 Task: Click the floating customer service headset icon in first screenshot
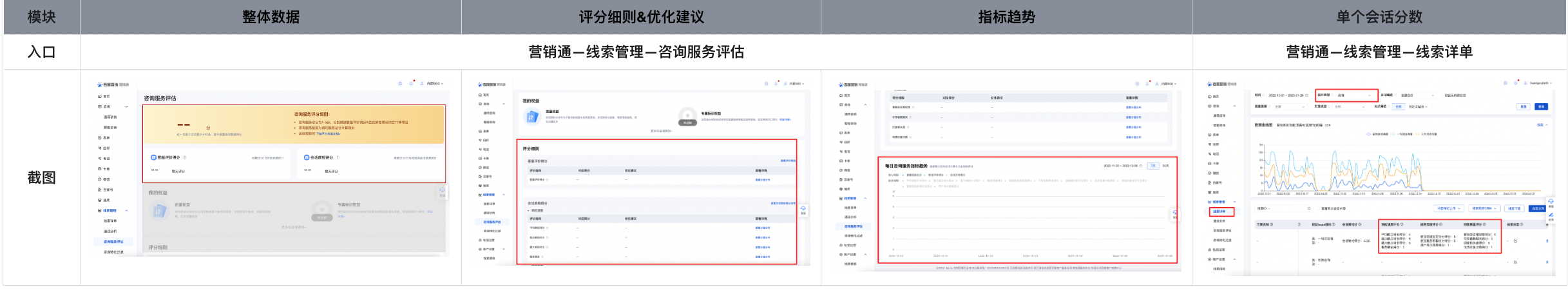(x=442, y=190)
